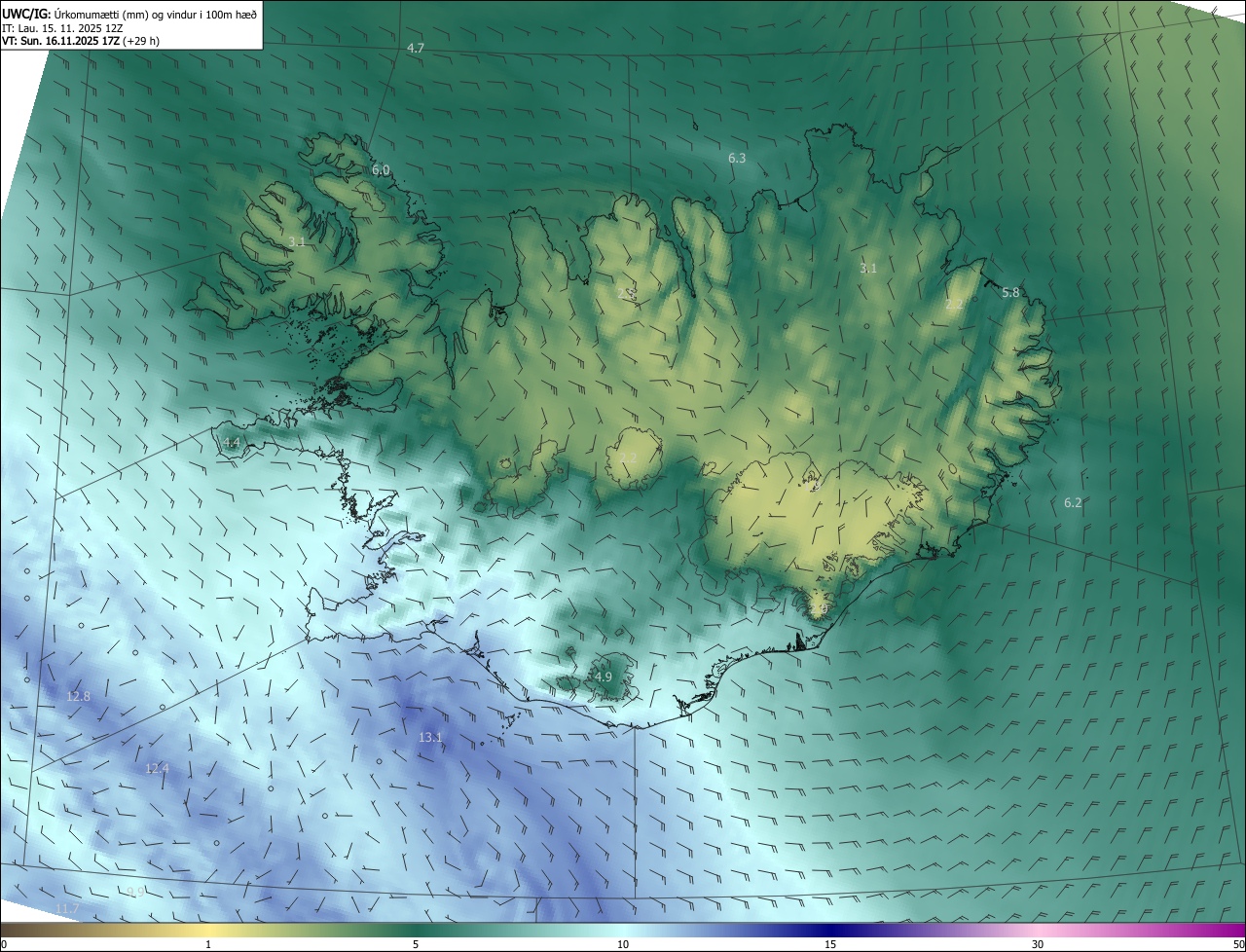Click the 4.4 value label on the map
Viewport: 1246px width, 952px height.
pyautogui.click(x=232, y=442)
